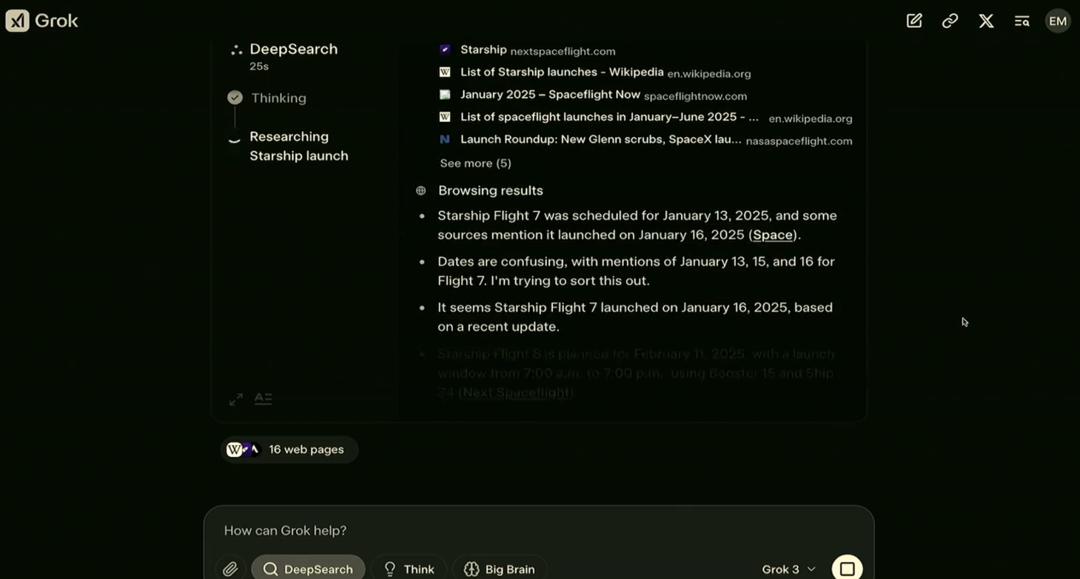Expand the DeepSearch panel with the arrows icon

236,398
